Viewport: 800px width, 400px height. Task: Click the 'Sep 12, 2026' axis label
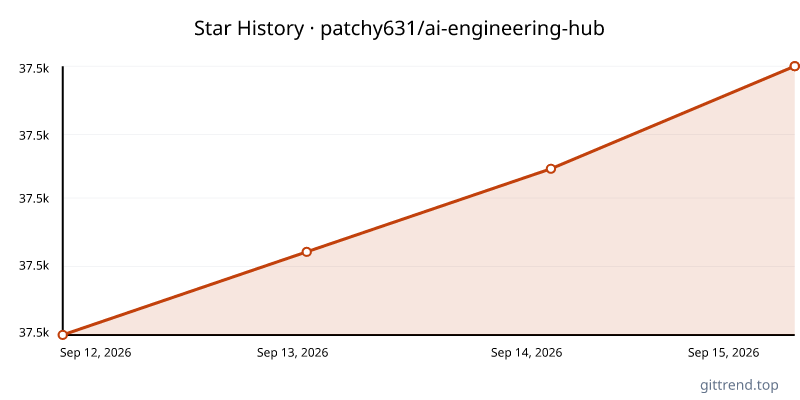(x=95, y=353)
